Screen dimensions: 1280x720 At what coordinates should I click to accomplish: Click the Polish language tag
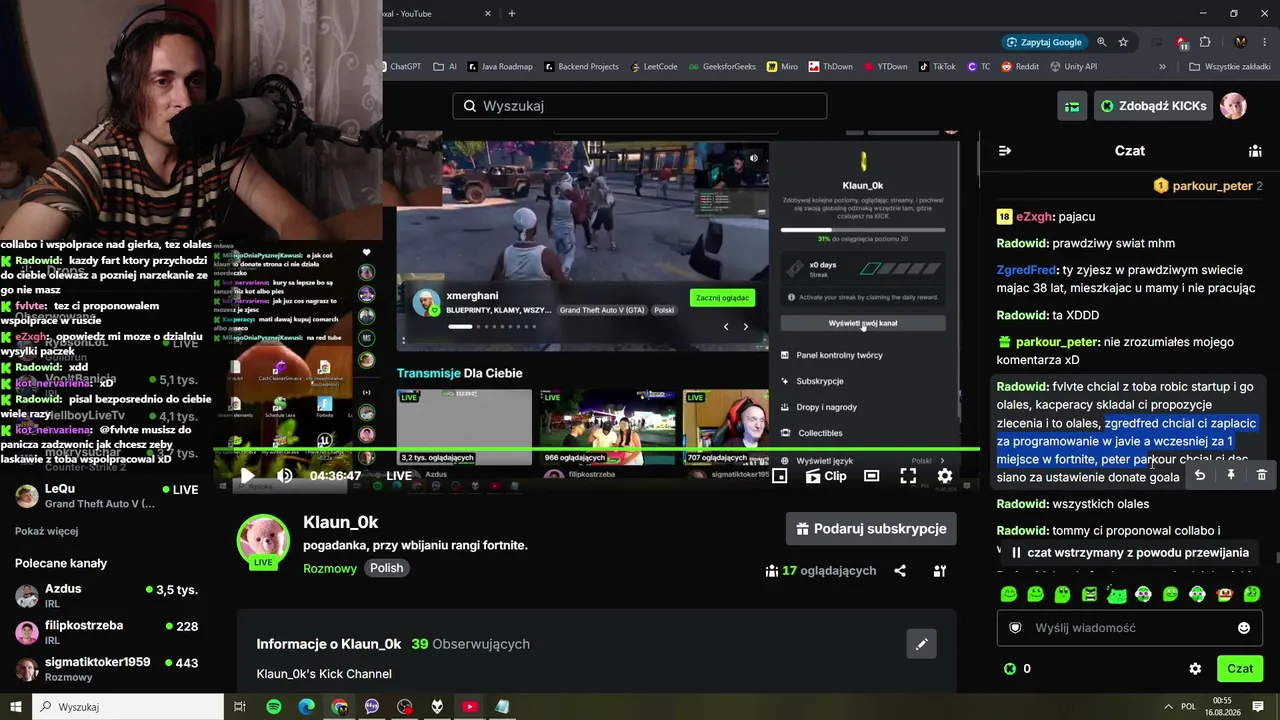pos(387,568)
